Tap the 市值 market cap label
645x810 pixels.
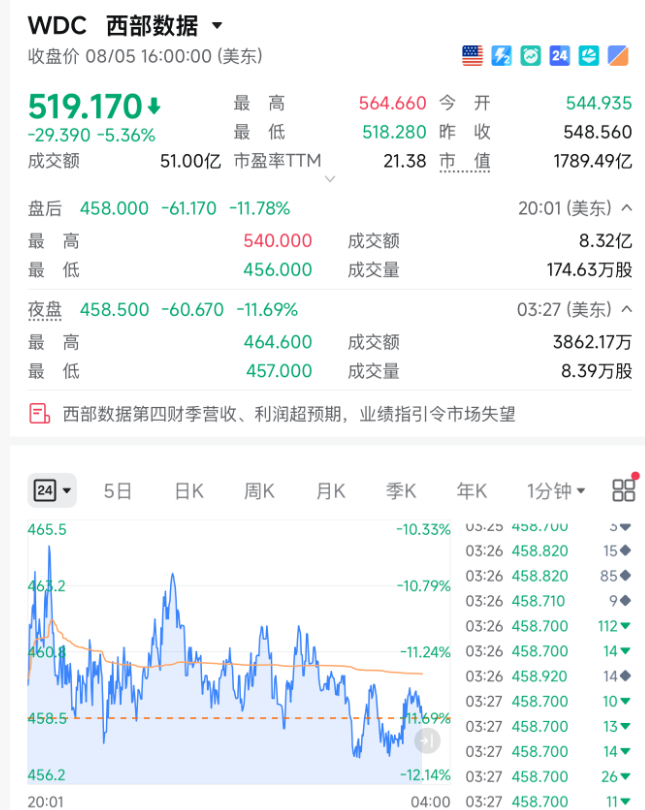click(464, 161)
